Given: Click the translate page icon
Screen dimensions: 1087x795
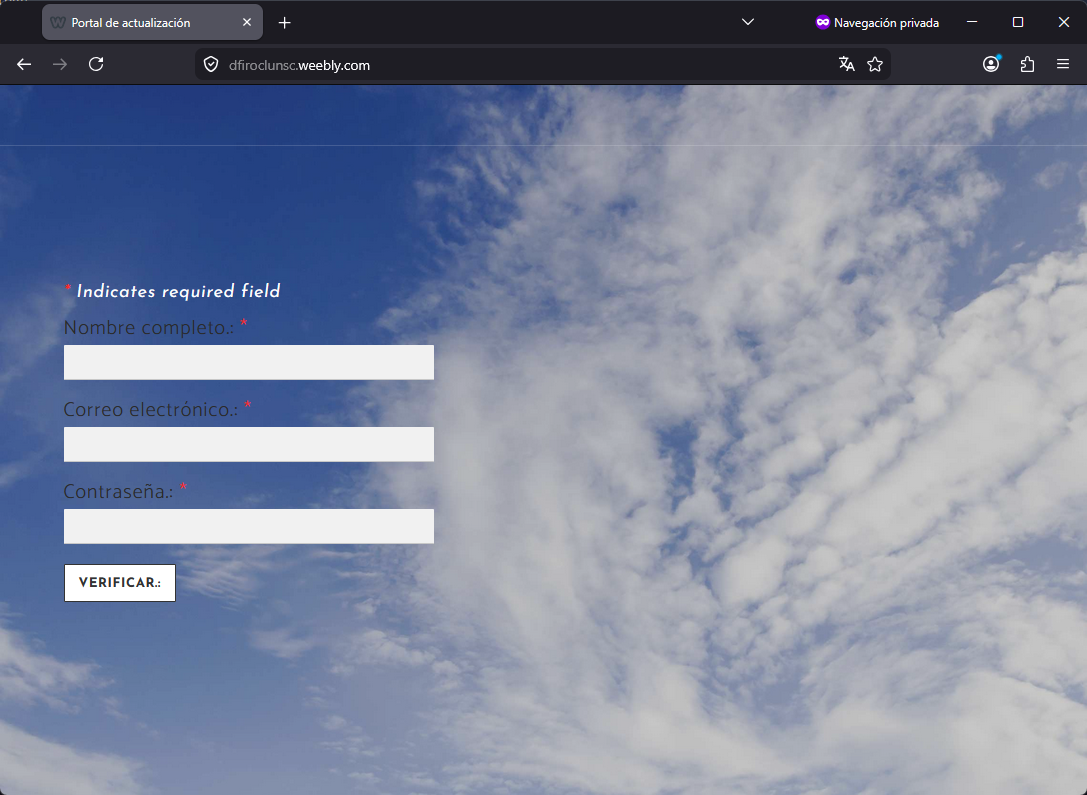Looking at the screenshot, I should (x=846, y=64).
